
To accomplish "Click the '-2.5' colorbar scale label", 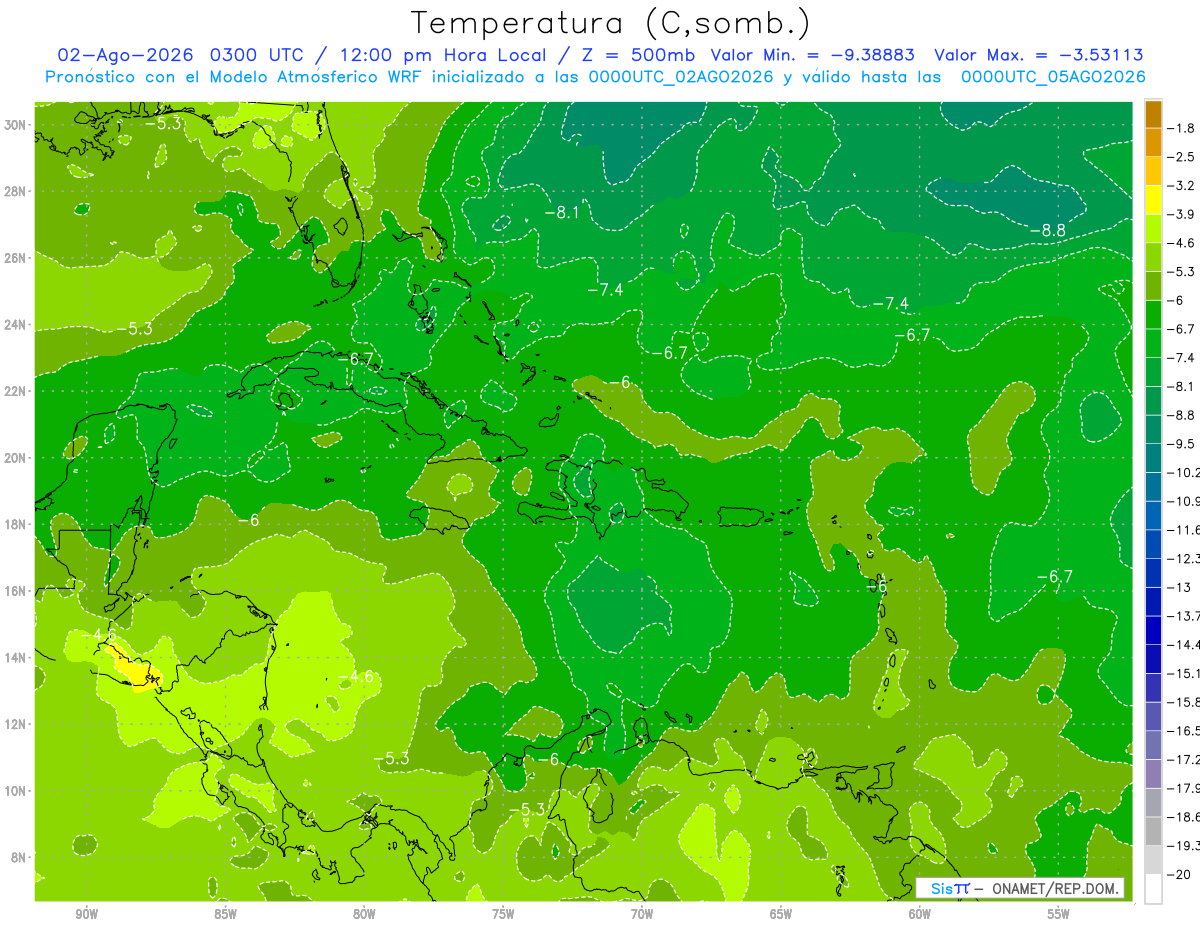I will (x=1182, y=157).
